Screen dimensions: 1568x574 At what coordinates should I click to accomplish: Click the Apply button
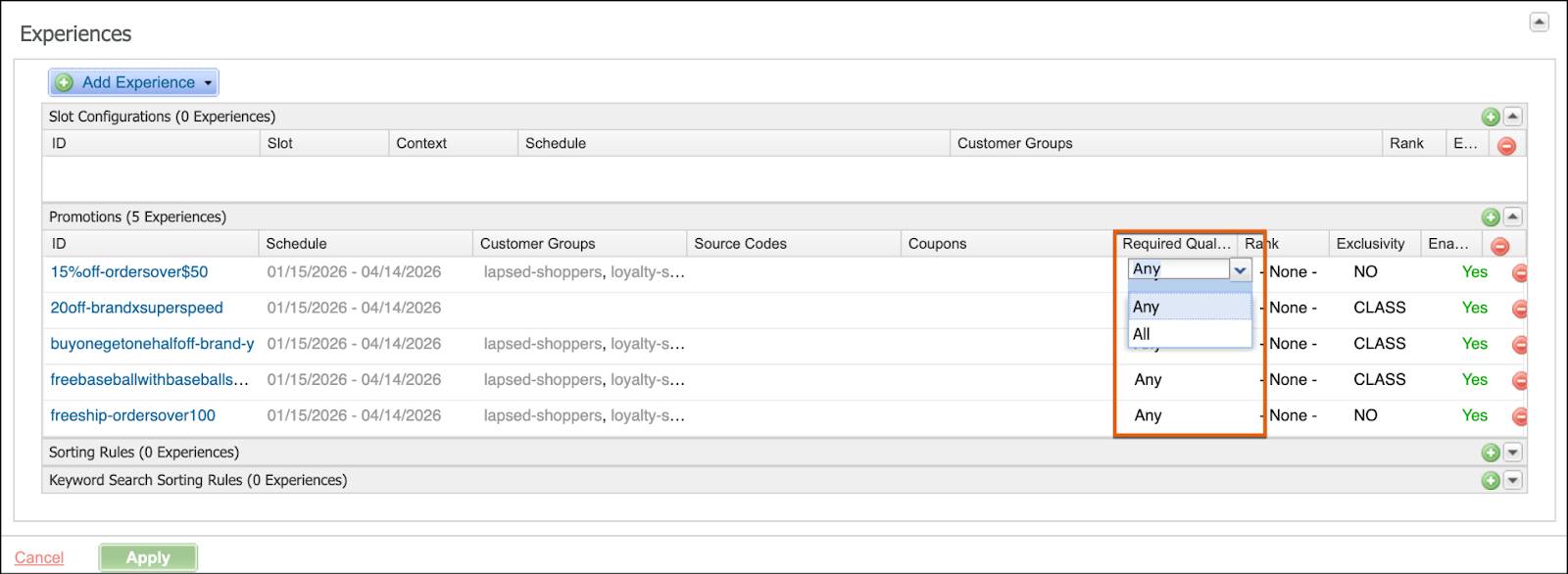(148, 557)
